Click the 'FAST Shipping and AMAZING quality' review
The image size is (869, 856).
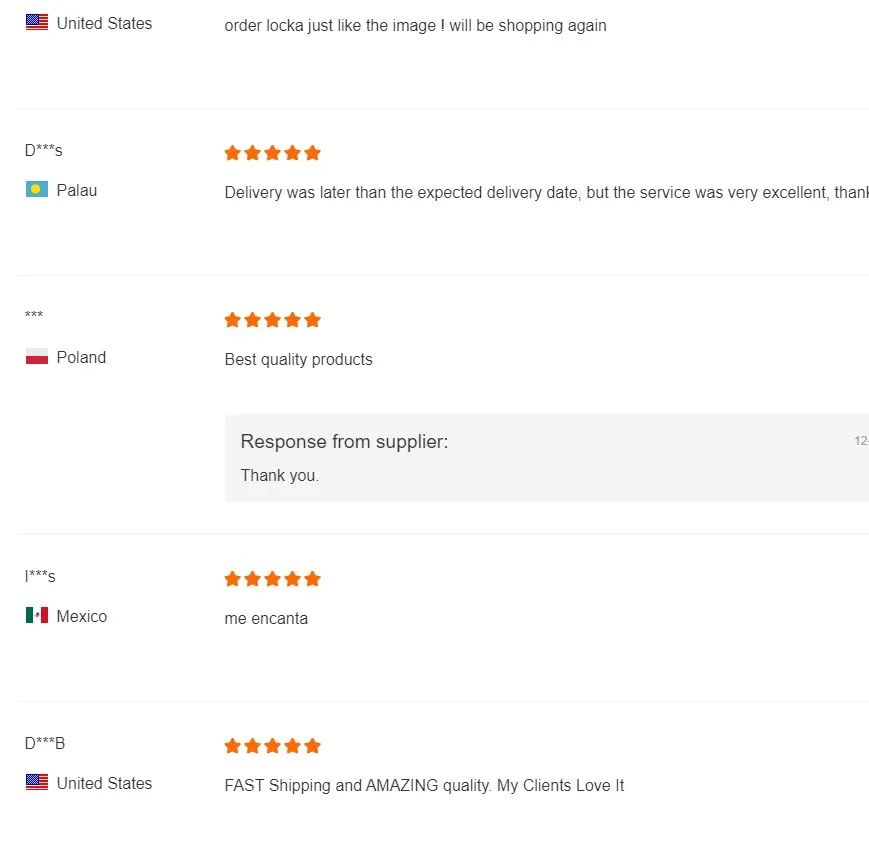click(424, 786)
